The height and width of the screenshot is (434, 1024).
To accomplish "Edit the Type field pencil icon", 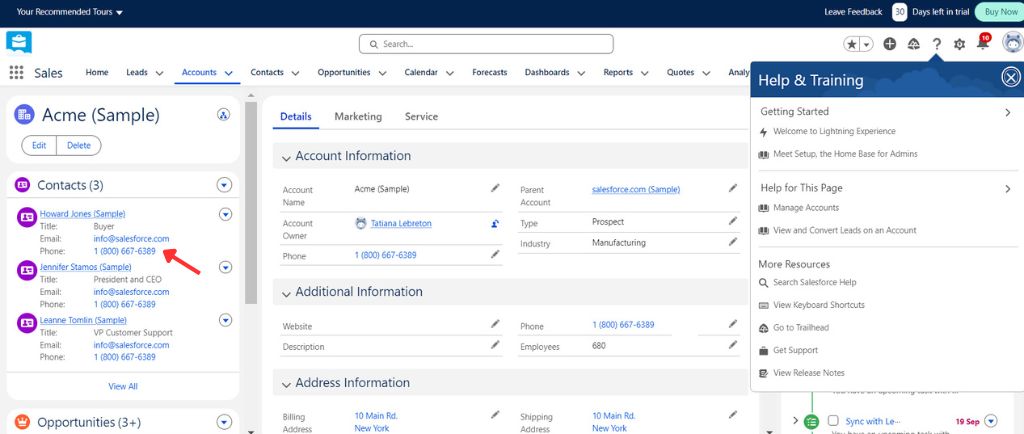I will click(x=733, y=221).
